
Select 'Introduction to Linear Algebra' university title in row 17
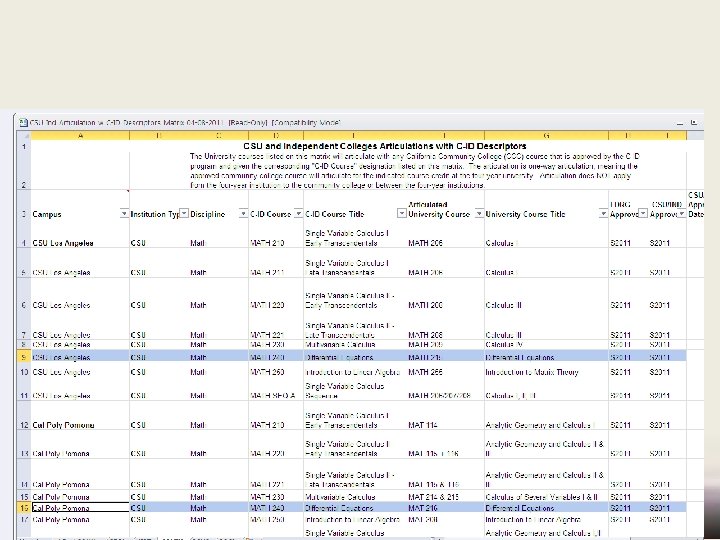click(546, 520)
